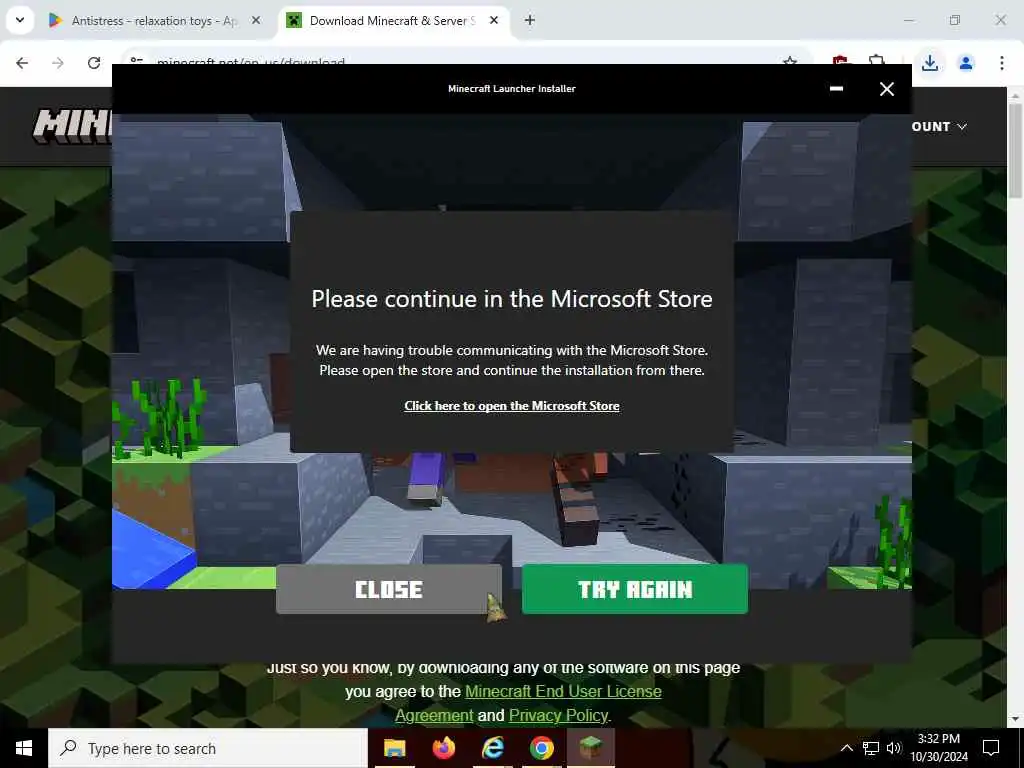The image size is (1024, 768).
Task: Minimize the Minecraft Launcher Installer window
Action: [x=836, y=89]
